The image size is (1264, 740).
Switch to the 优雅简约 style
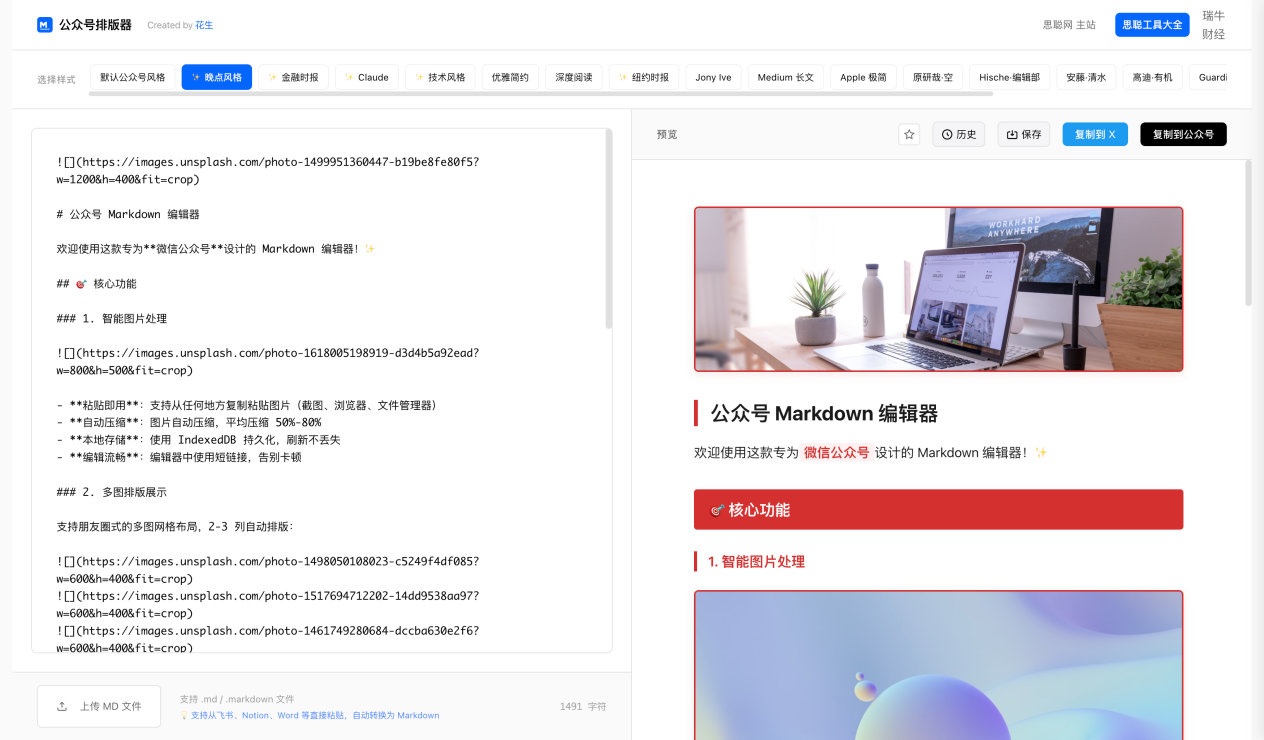(510, 77)
